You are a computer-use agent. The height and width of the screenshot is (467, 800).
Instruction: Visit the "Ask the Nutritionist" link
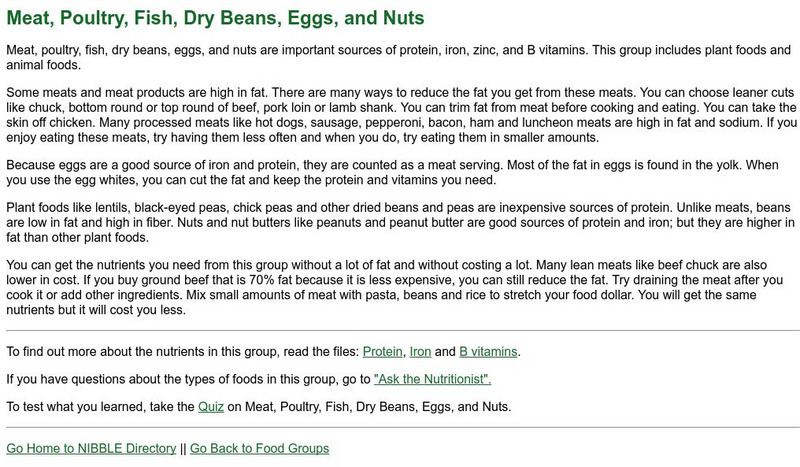[432, 379]
